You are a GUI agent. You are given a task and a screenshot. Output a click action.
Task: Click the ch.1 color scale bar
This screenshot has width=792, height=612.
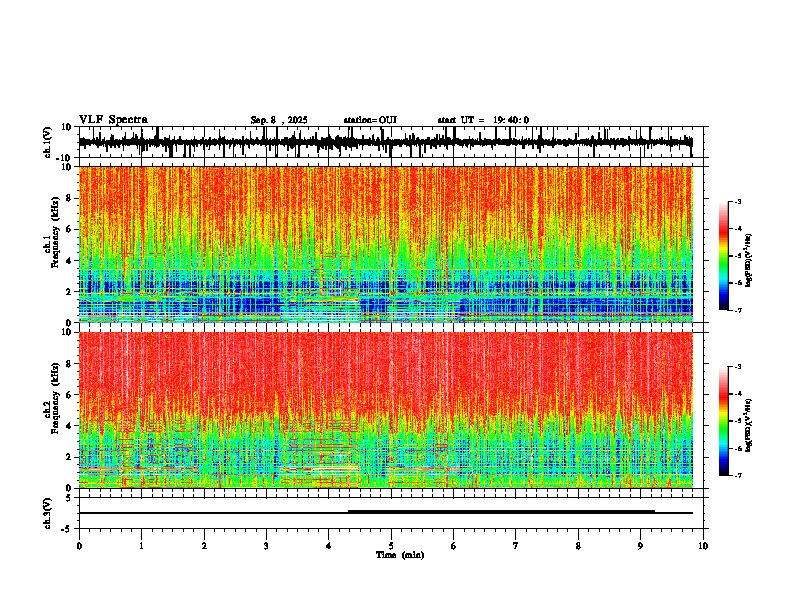point(724,256)
